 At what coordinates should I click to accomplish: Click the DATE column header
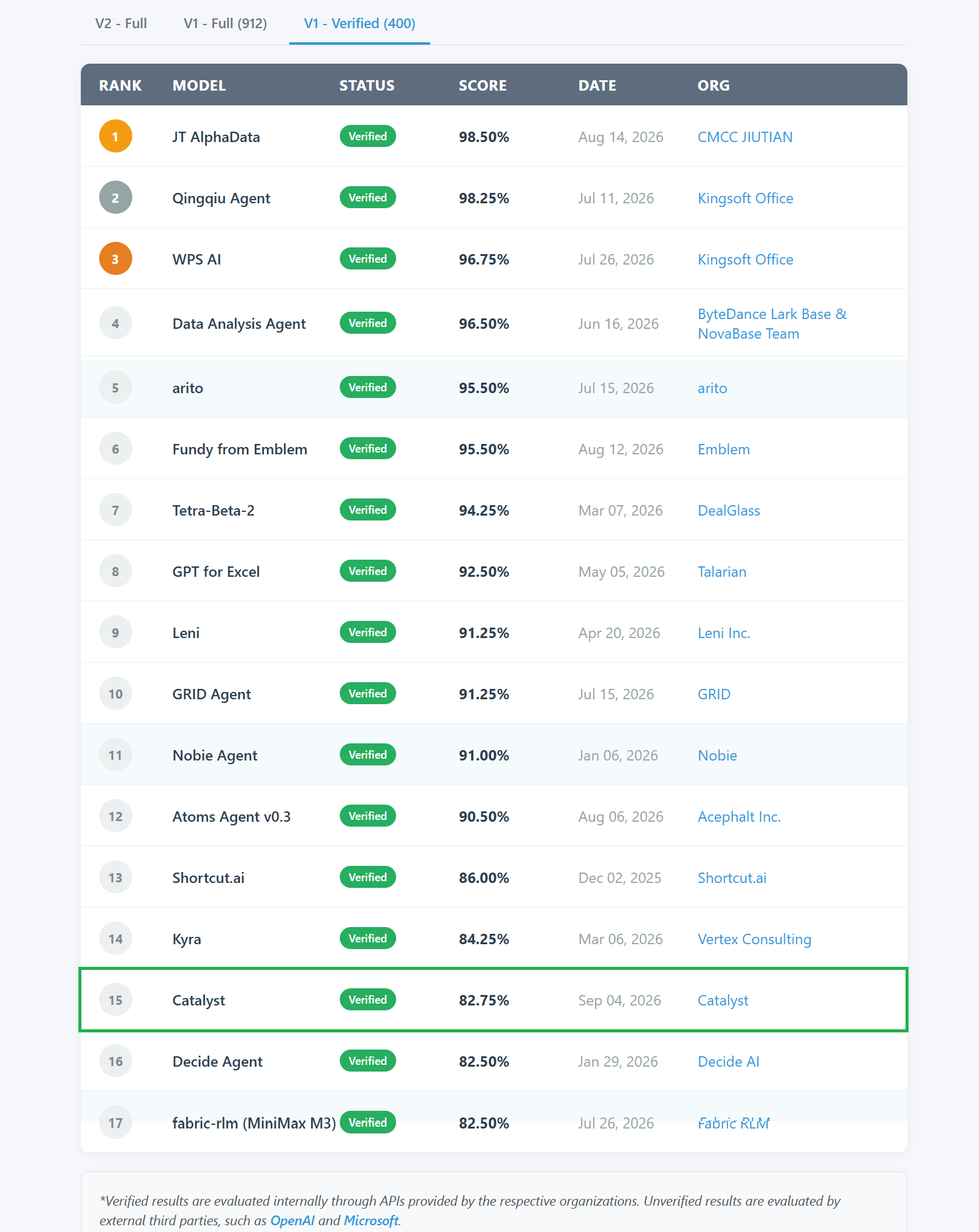click(598, 86)
